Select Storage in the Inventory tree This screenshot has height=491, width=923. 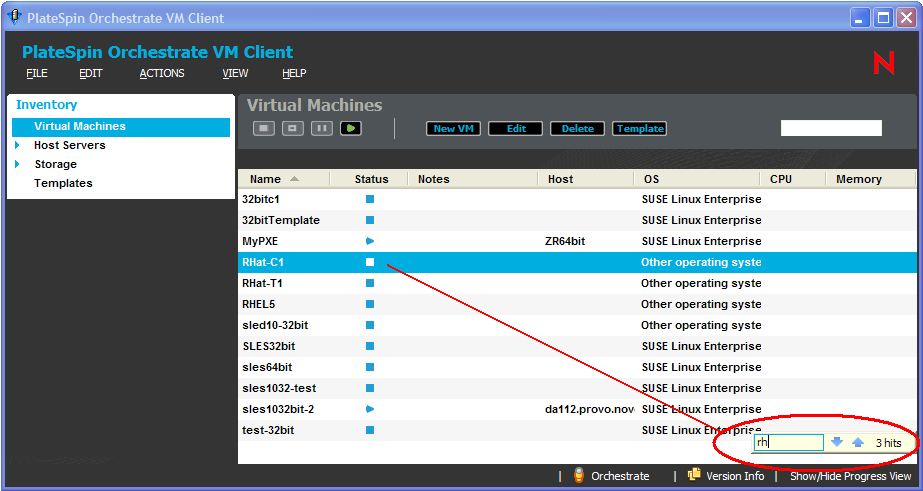[x=55, y=164]
